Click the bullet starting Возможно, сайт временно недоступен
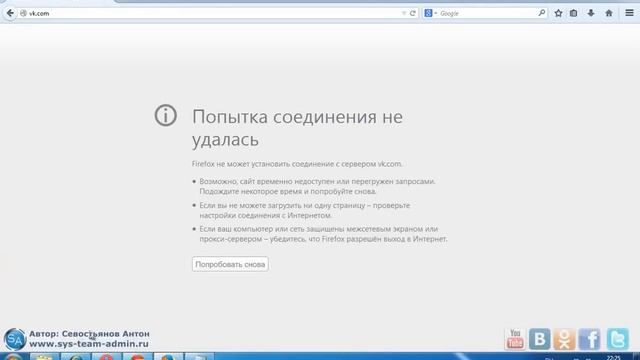640x360 pixels. pos(317,186)
